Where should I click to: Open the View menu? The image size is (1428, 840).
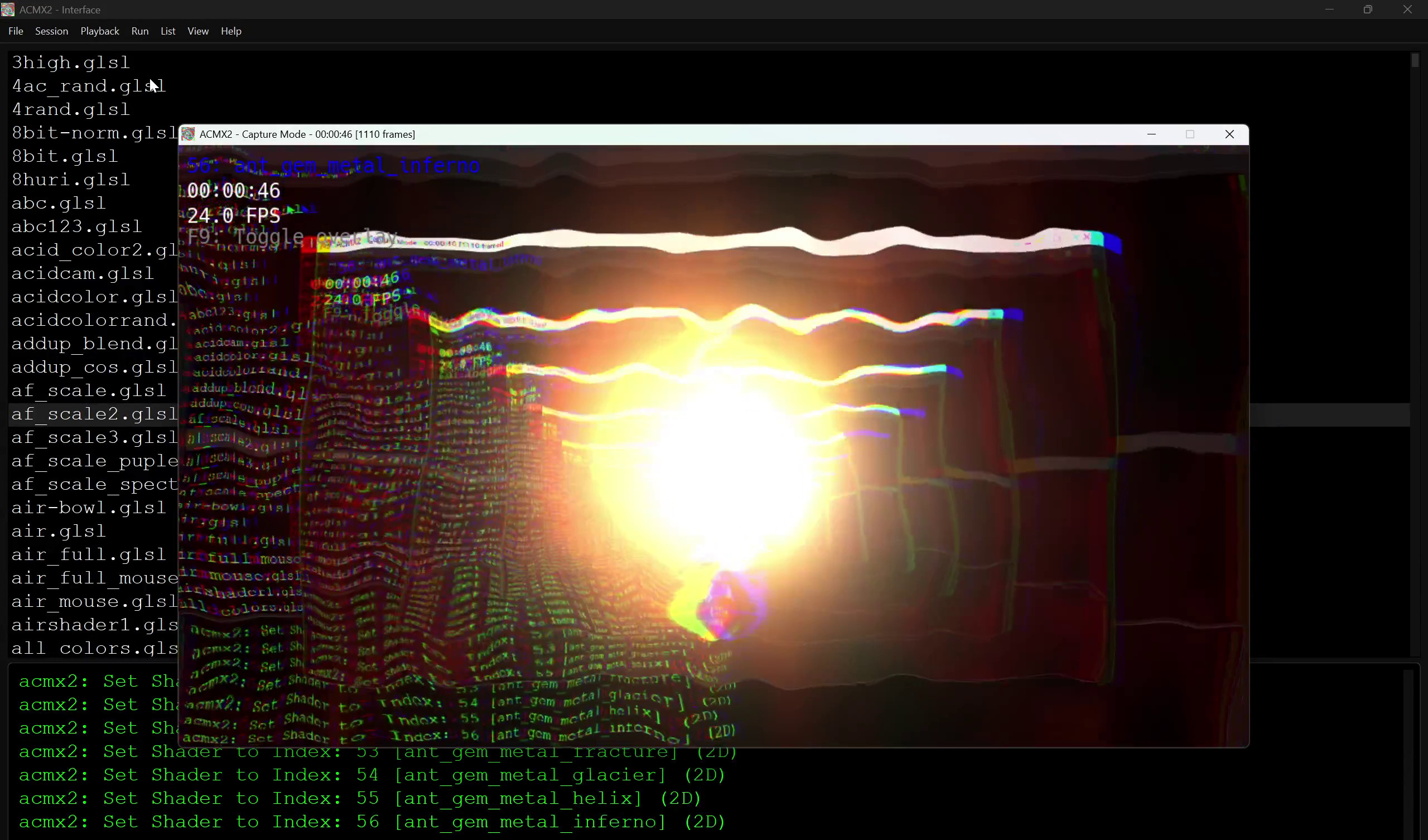coord(198,31)
